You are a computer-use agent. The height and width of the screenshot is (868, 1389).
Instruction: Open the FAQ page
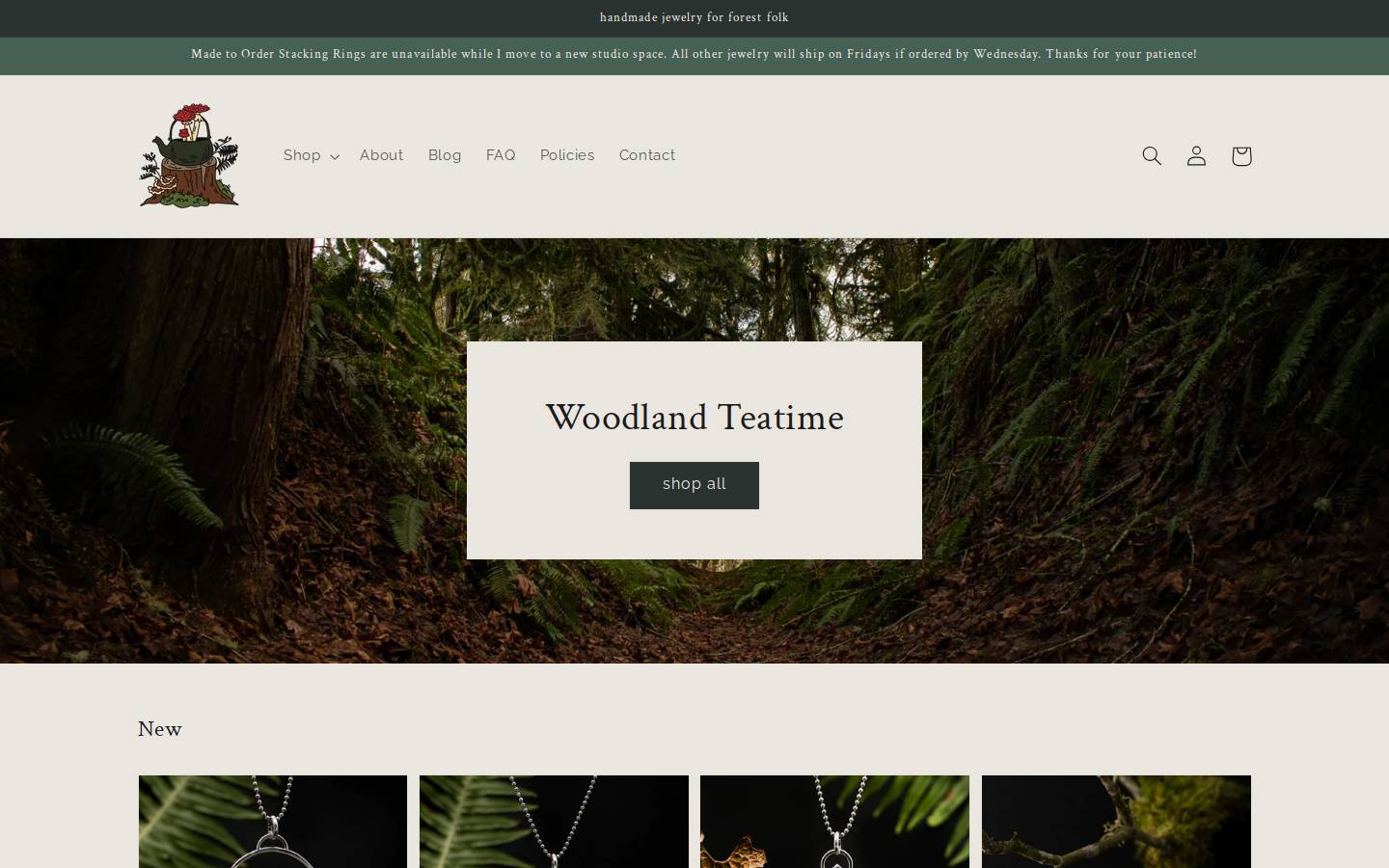501,155
